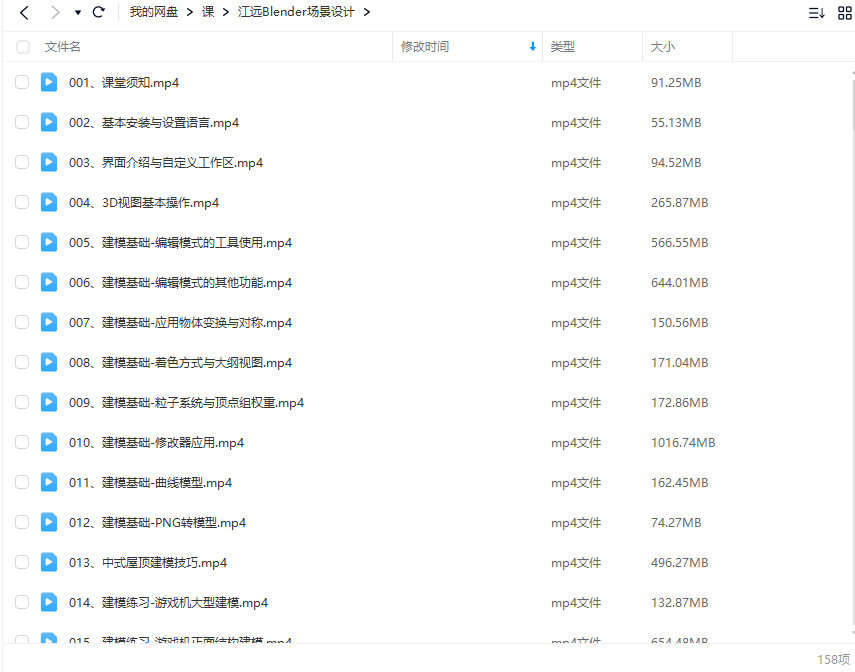Click the blue sort arrow on 修改时间

pyautogui.click(x=532, y=47)
